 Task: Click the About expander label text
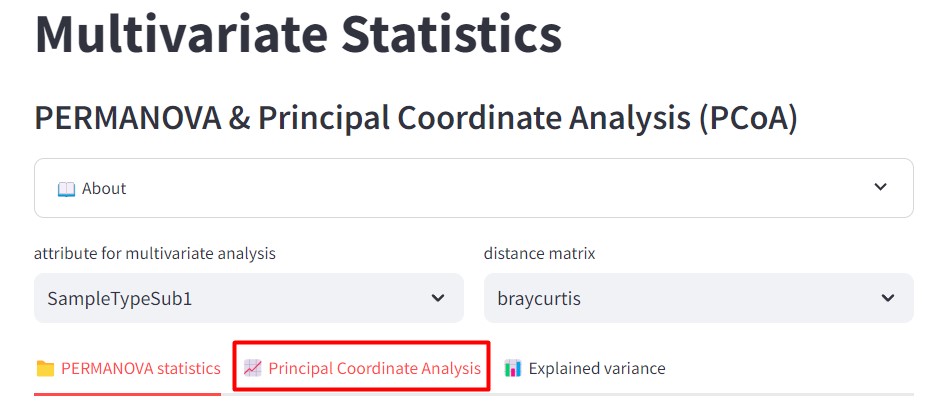pyautogui.click(x=104, y=189)
